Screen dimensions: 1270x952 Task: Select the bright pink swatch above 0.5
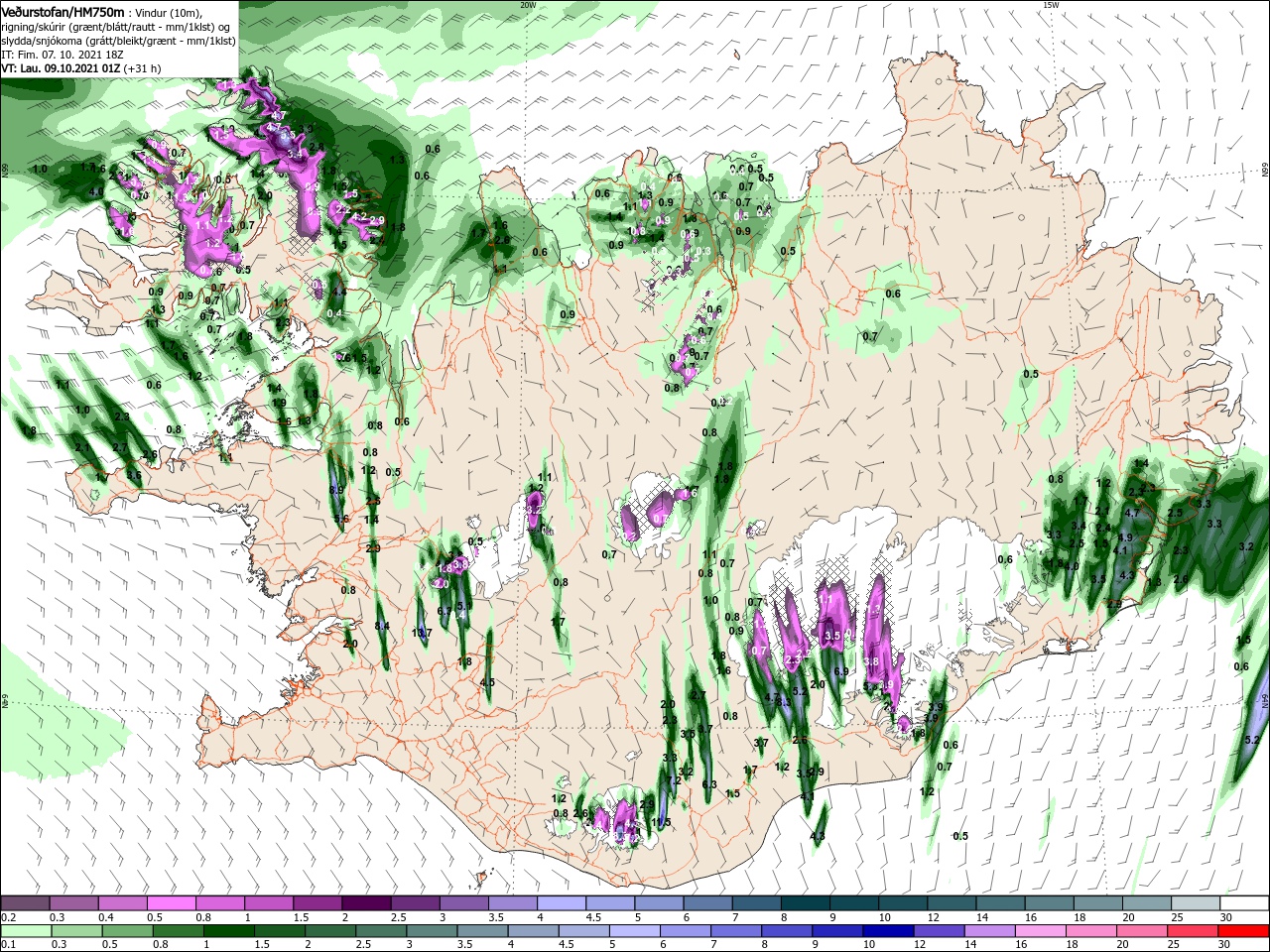[171, 902]
